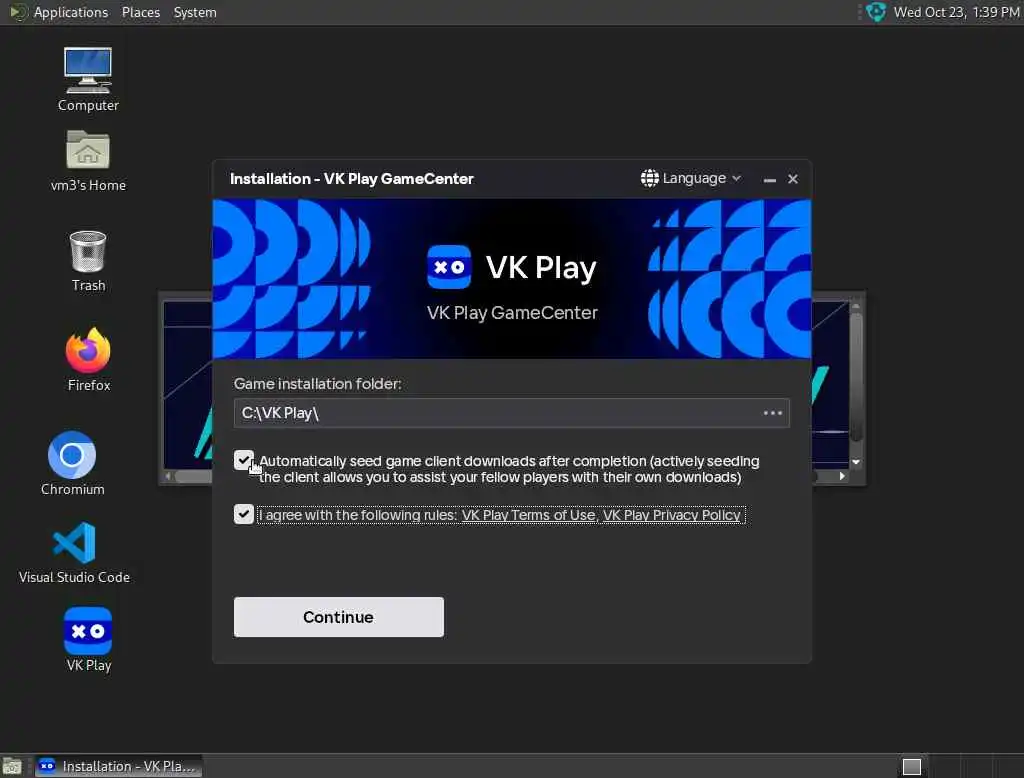1024x778 pixels.
Task: Click the date and time clock
Action: click(957, 12)
